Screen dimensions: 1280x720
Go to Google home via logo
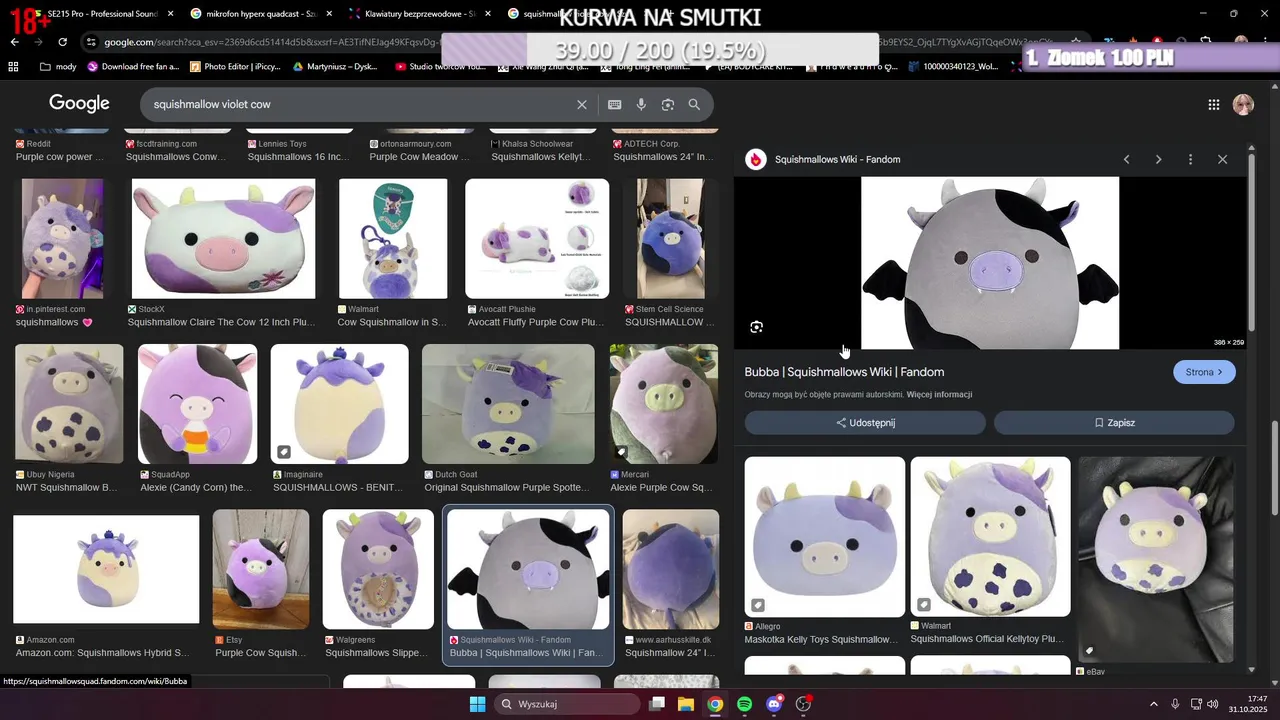(x=79, y=104)
